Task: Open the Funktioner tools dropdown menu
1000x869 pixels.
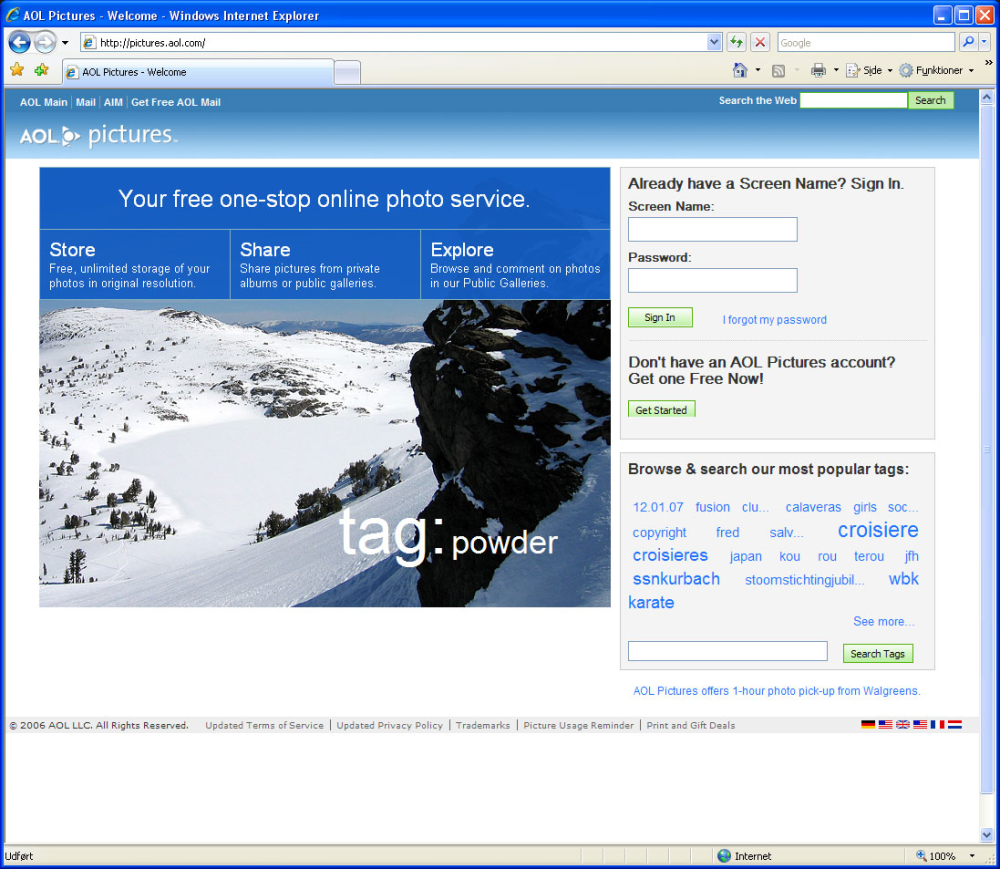Action: click(937, 70)
